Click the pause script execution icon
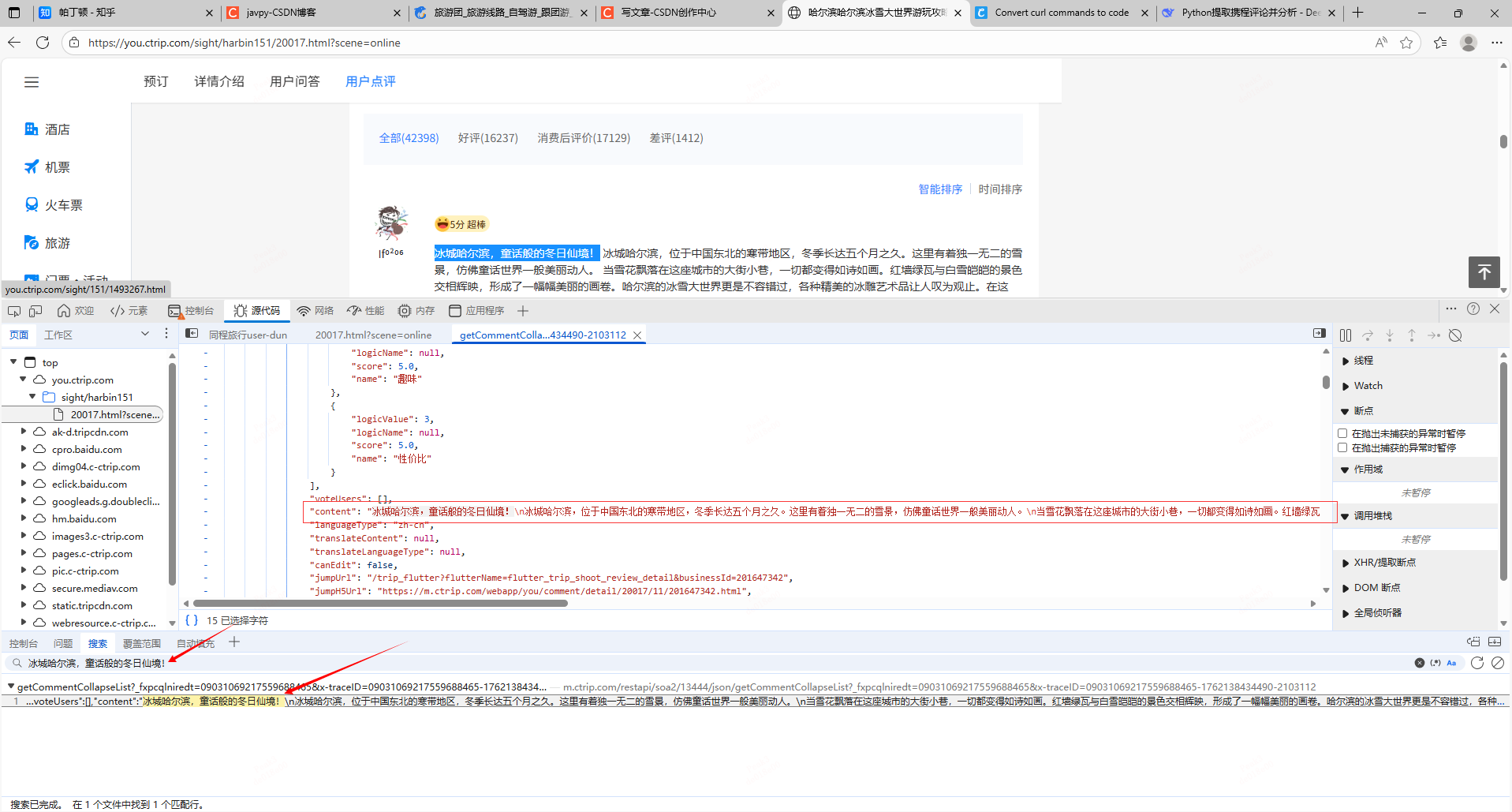This screenshot has width=1512, height=812. (x=1346, y=335)
